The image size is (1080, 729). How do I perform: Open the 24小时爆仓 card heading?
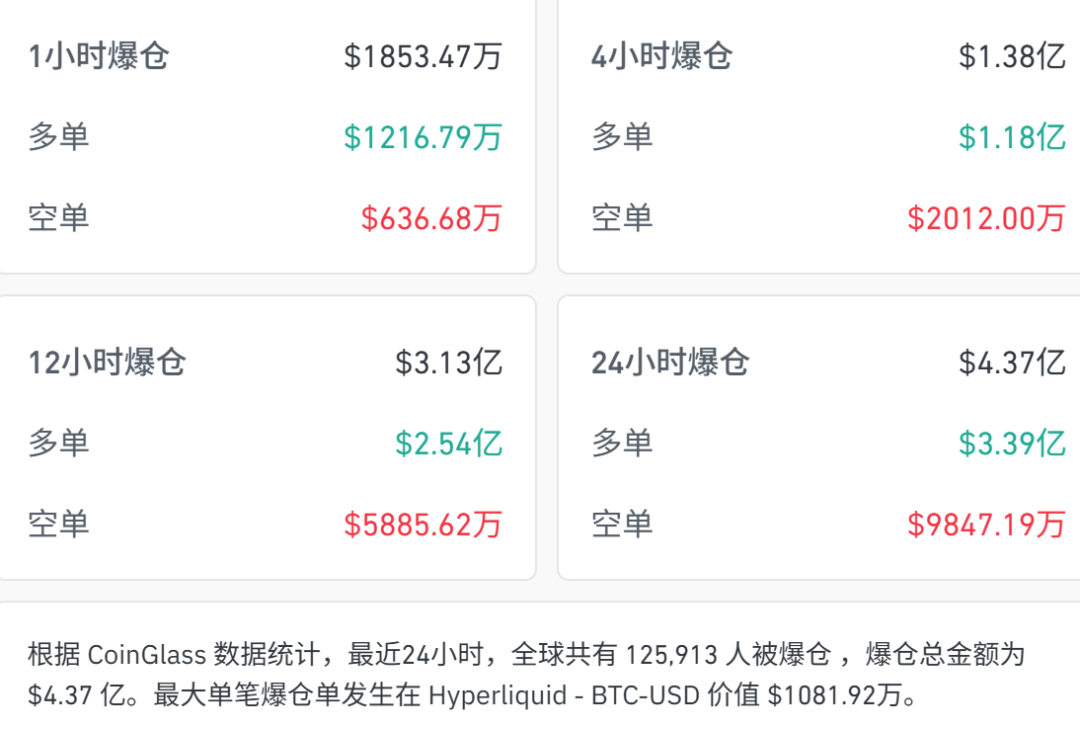tap(670, 362)
